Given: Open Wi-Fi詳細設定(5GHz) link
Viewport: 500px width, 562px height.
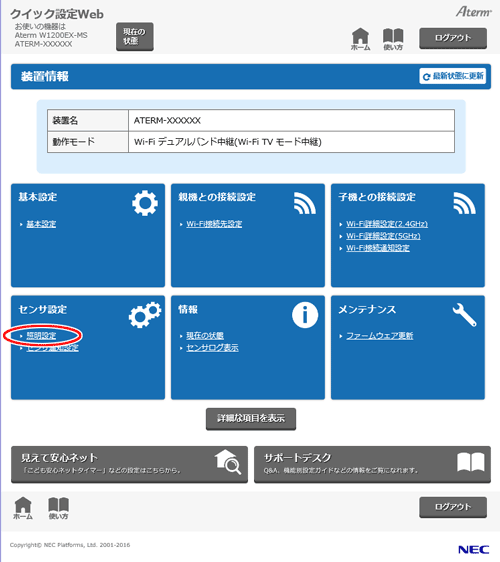Looking at the screenshot, I should (x=383, y=236).
